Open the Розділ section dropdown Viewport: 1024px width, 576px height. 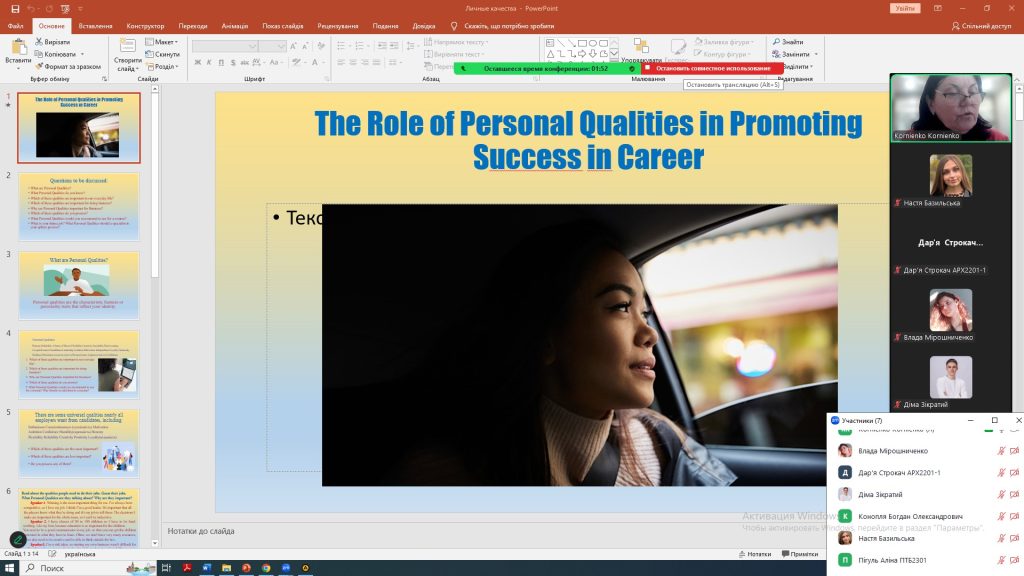[165, 67]
